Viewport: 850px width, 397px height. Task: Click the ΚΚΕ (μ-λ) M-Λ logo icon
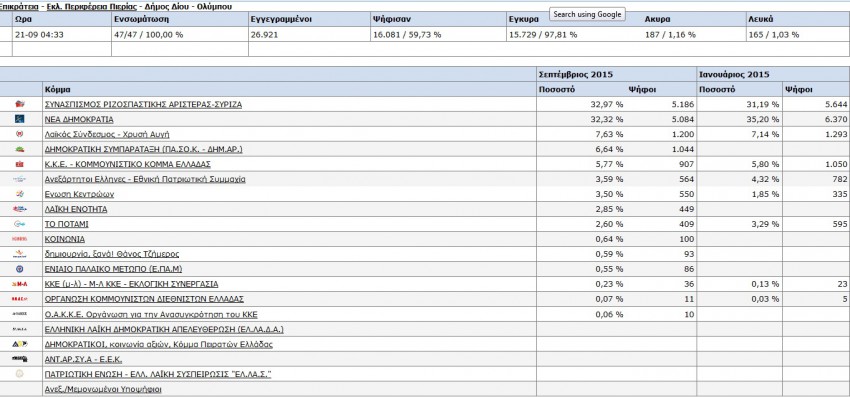click(20, 284)
